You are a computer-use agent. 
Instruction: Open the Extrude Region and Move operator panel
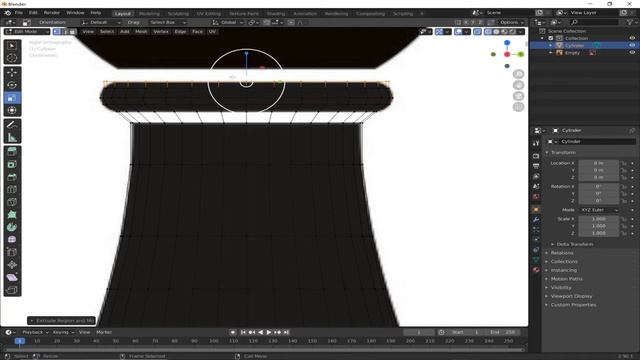61,321
